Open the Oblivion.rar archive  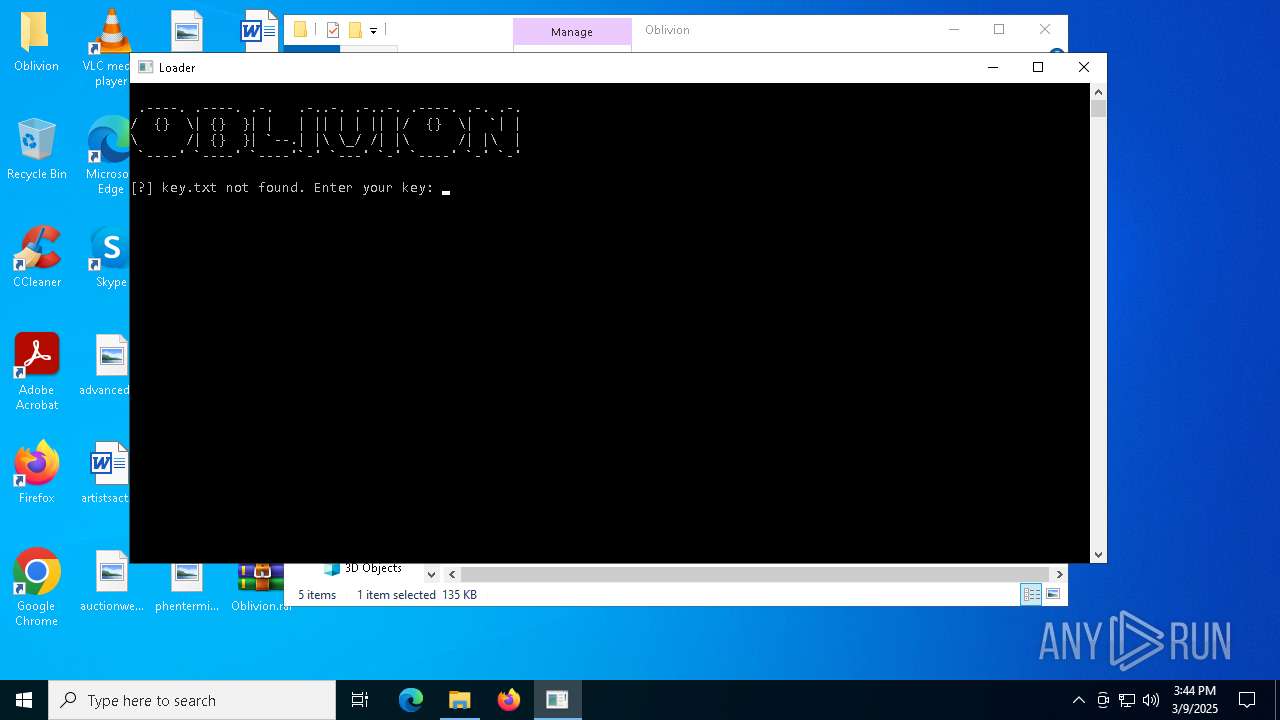pos(260,588)
